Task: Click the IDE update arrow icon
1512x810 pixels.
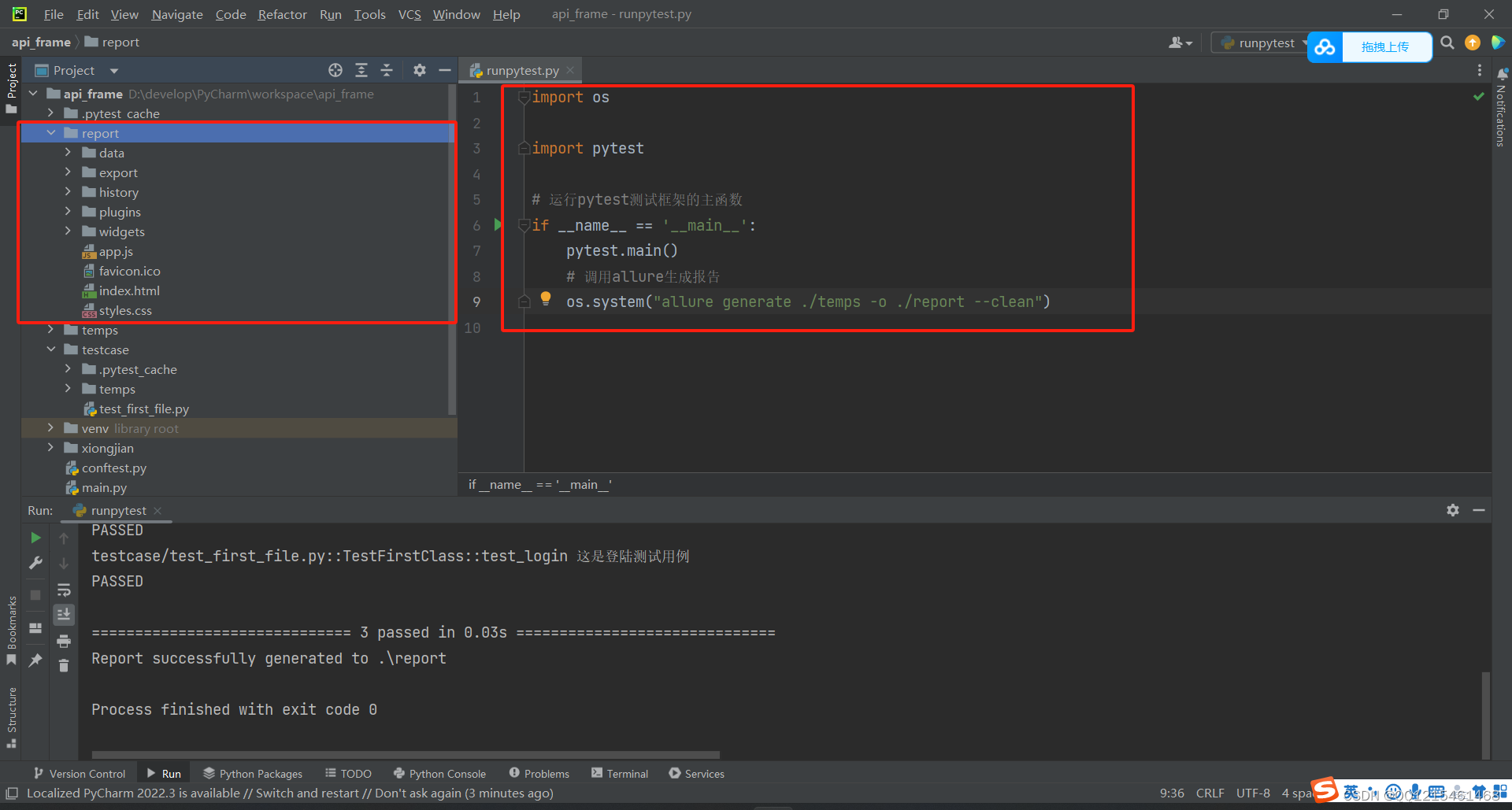Action: (x=1473, y=43)
